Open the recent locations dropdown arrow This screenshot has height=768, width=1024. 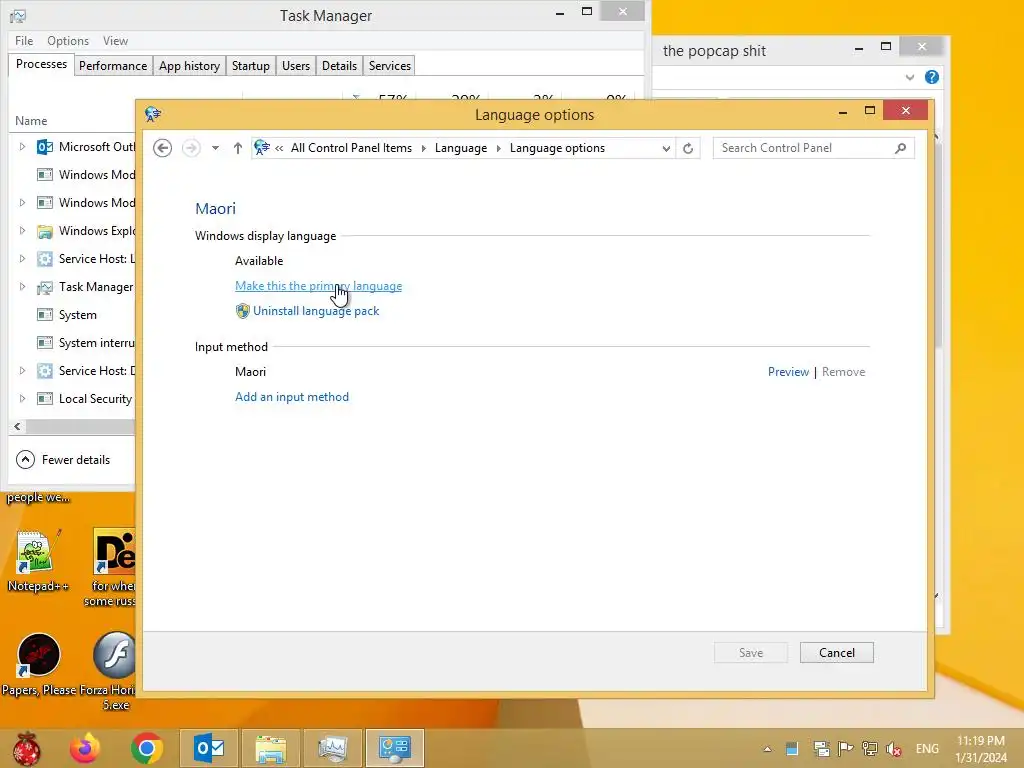(215, 148)
